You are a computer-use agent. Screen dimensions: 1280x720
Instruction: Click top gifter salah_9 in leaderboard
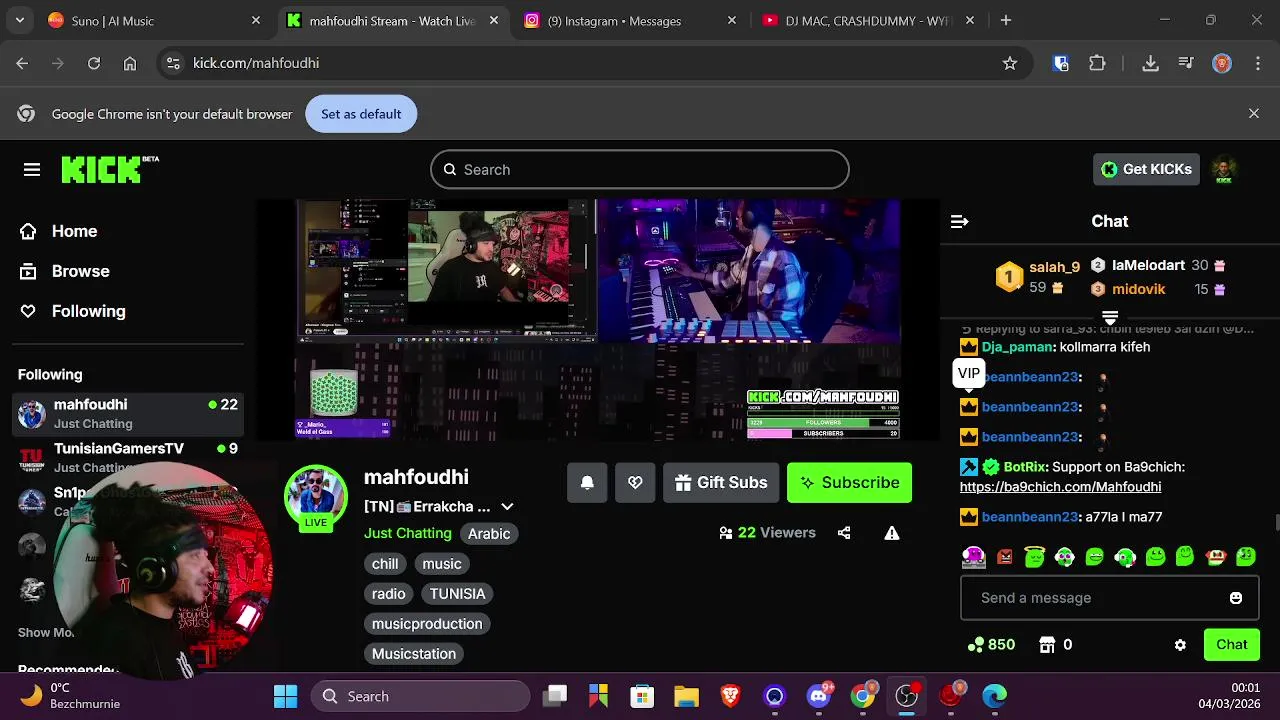(x=1054, y=267)
